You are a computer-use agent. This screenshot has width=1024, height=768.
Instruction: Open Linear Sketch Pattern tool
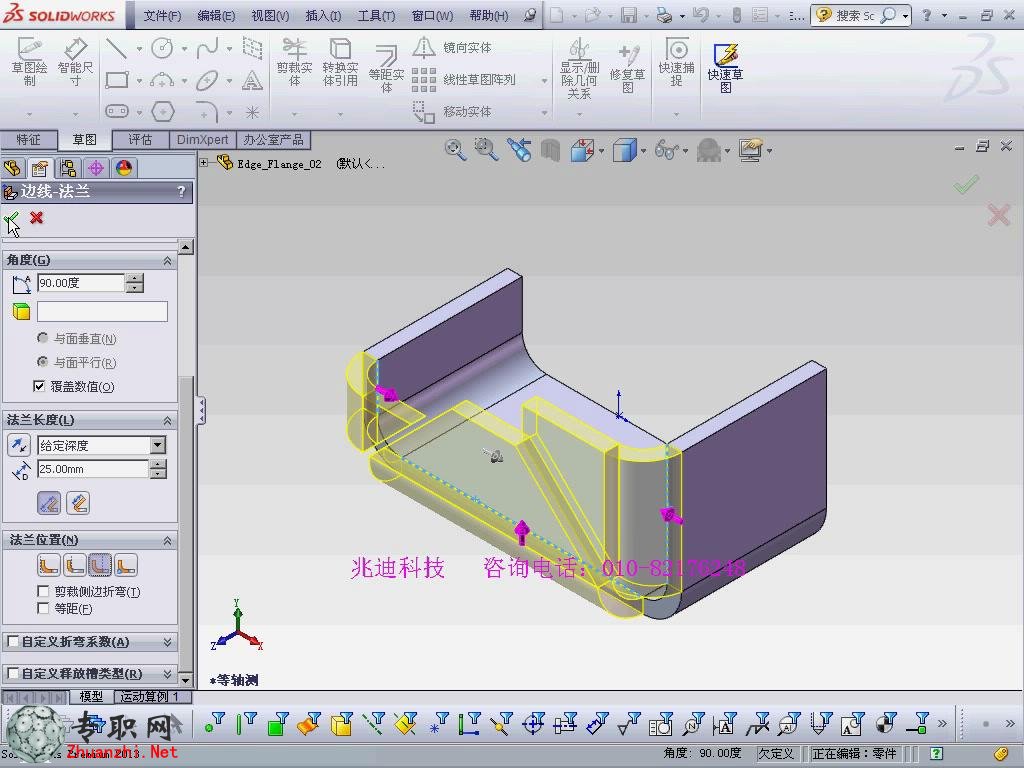tap(464, 80)
